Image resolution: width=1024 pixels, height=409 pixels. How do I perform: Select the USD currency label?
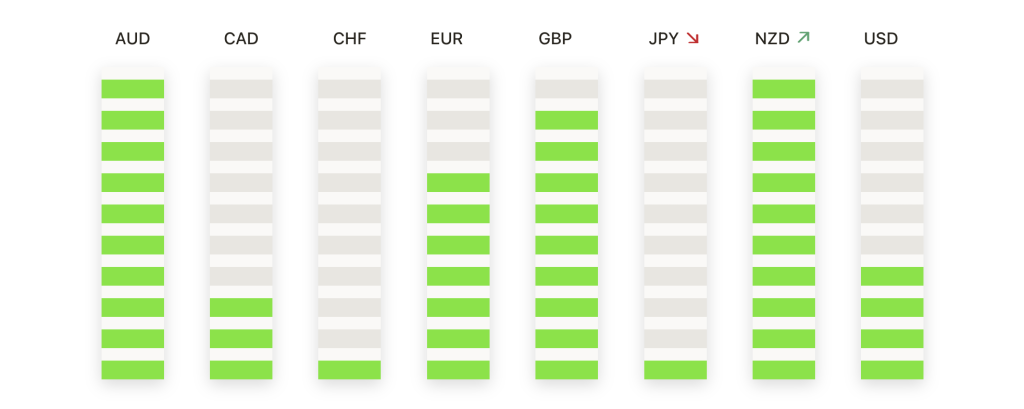pyautogui.click(x=881, y=39)
